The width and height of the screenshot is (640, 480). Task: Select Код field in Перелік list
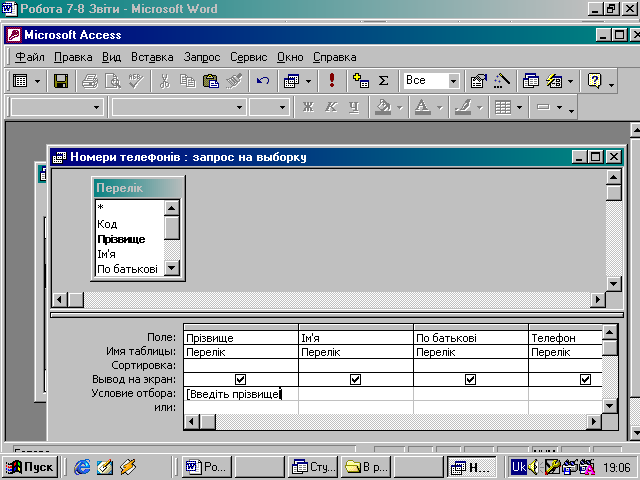107,224
